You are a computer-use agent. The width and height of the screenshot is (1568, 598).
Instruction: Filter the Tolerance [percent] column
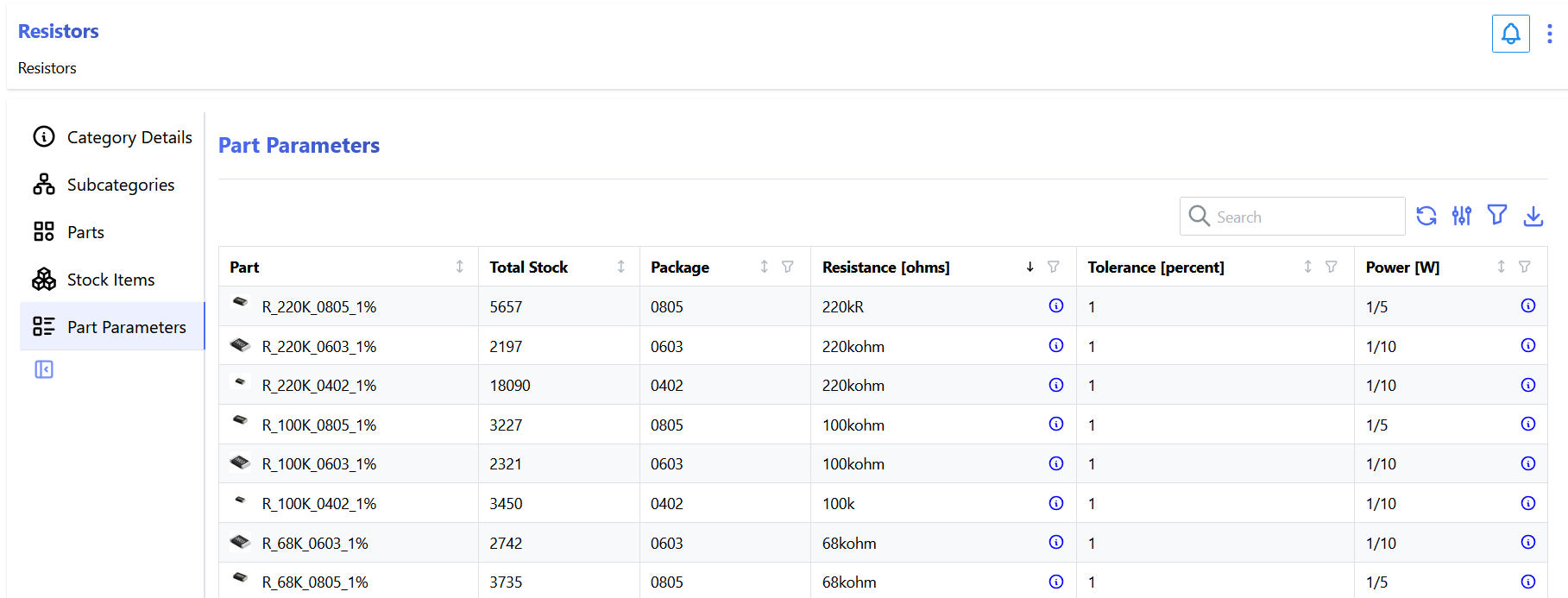[x=1332, y=267]
